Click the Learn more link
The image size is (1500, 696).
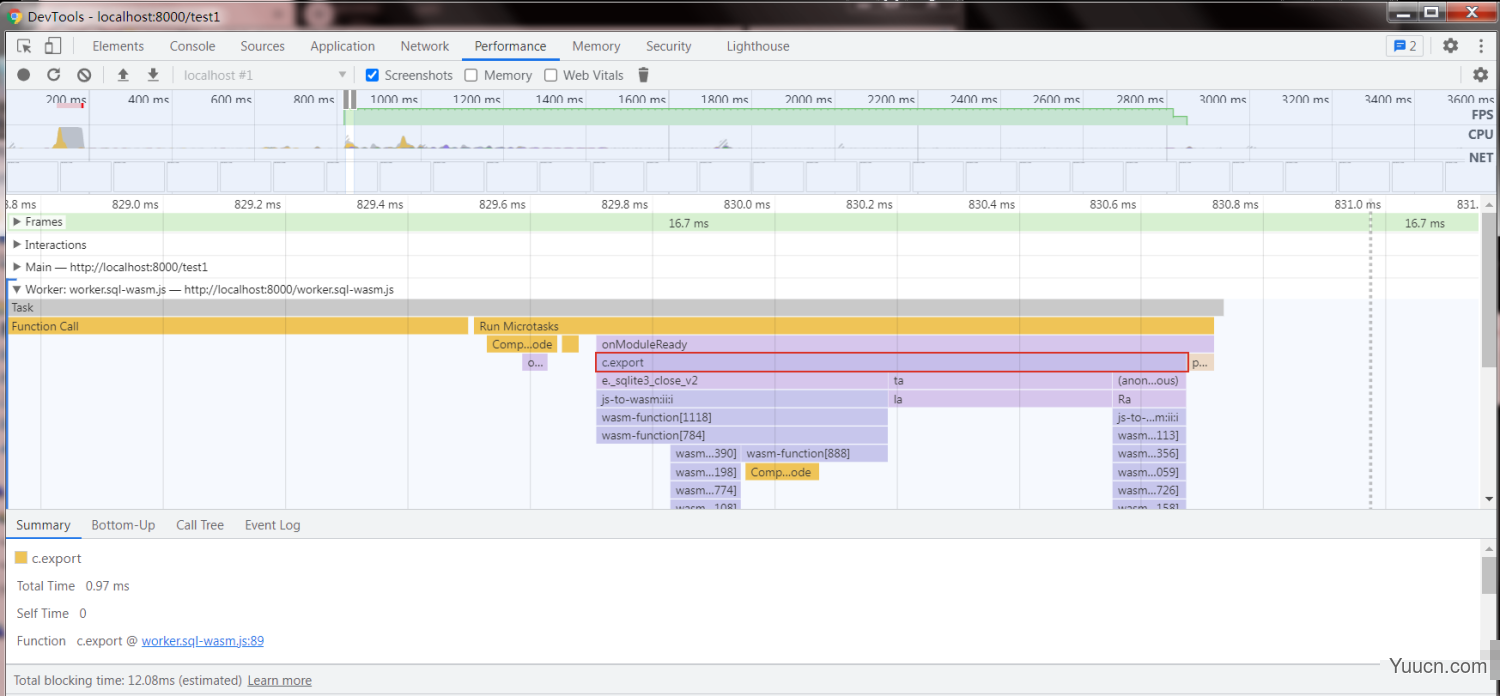pos(280,681)
